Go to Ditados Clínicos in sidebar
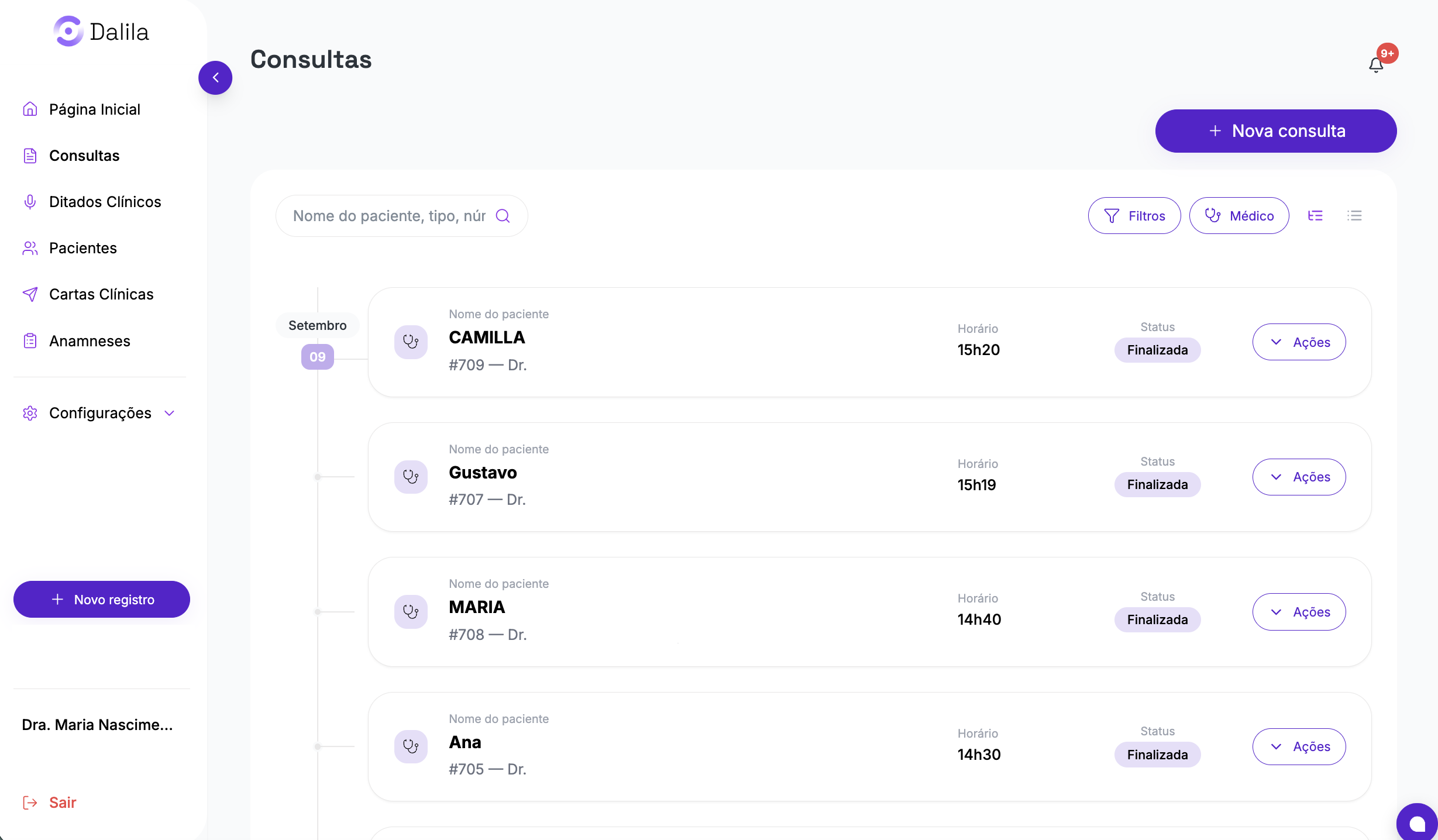The image size is (1438, 840). 105,202
